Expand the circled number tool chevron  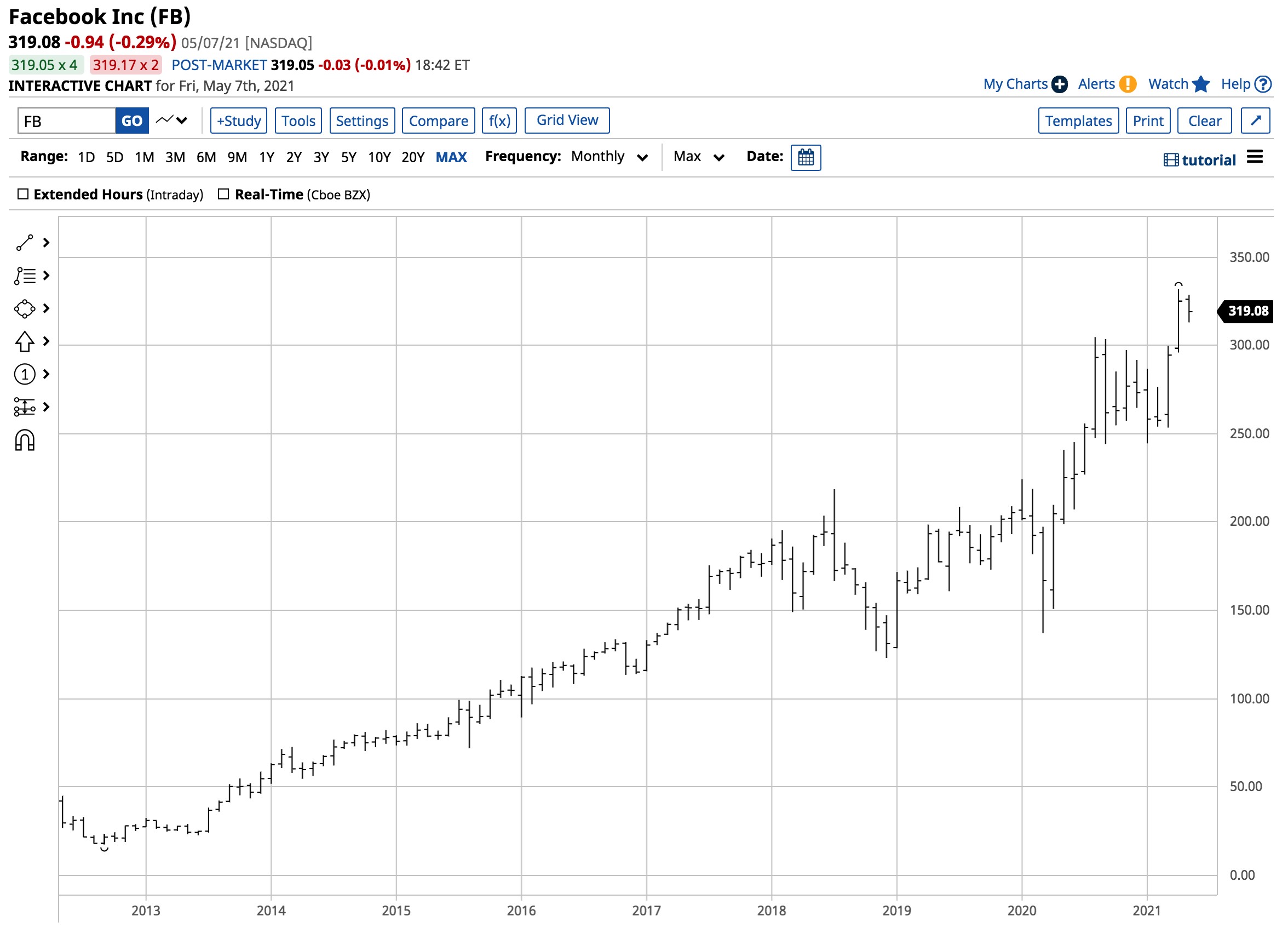[47, 375]
